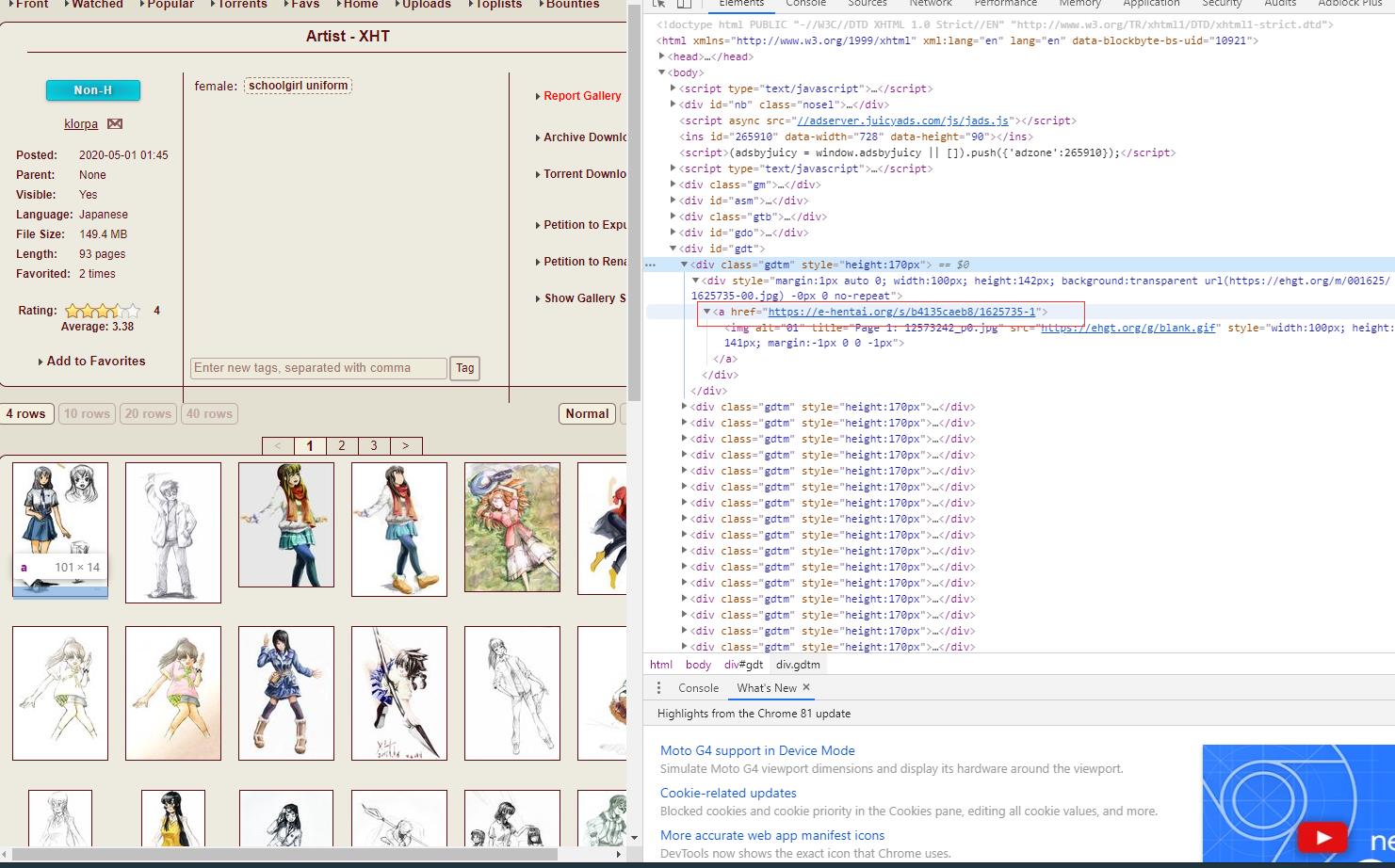
Task: Open the grey pencil sketch of a man thumbnail
Action: (x=173, y=532)
